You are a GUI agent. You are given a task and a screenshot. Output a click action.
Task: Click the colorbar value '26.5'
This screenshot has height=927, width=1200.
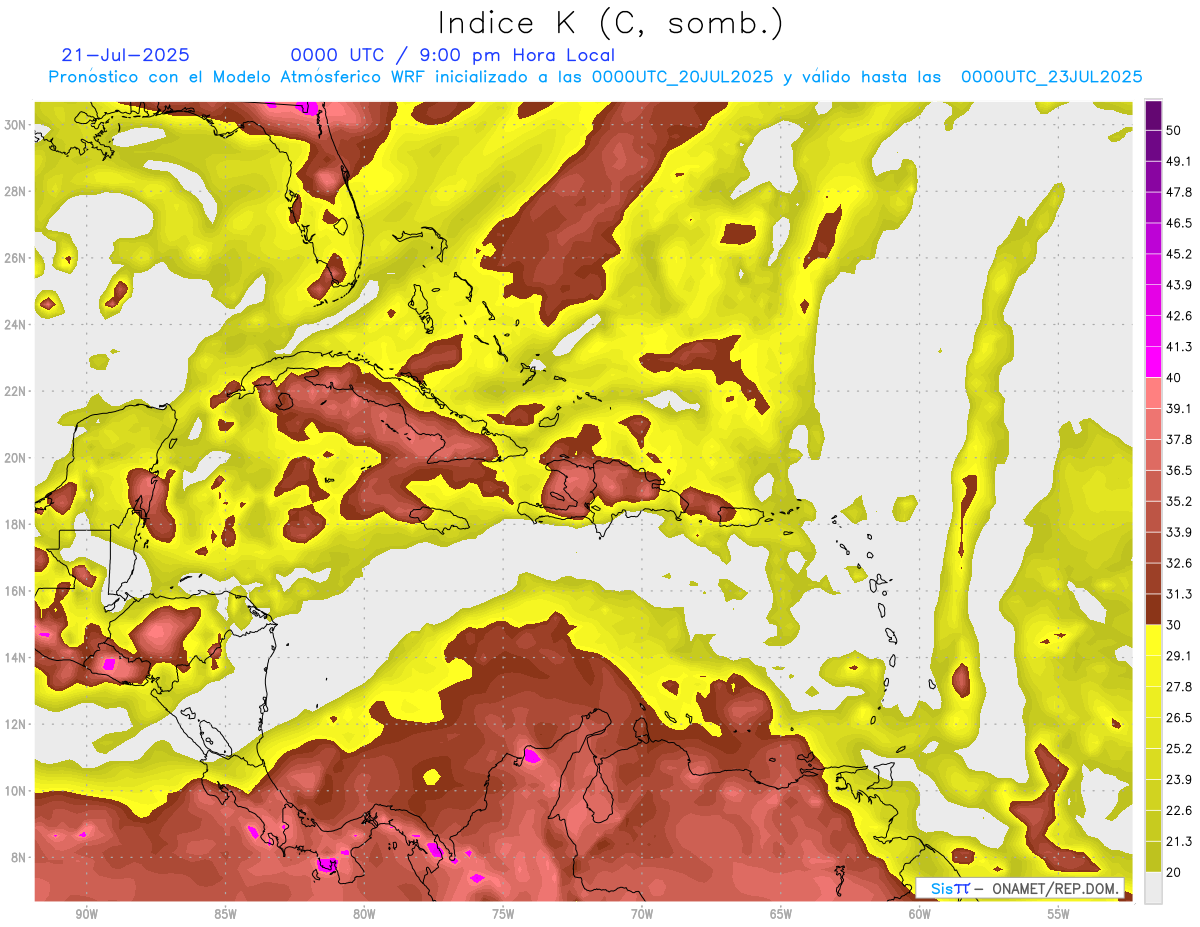coord(1180,717)
